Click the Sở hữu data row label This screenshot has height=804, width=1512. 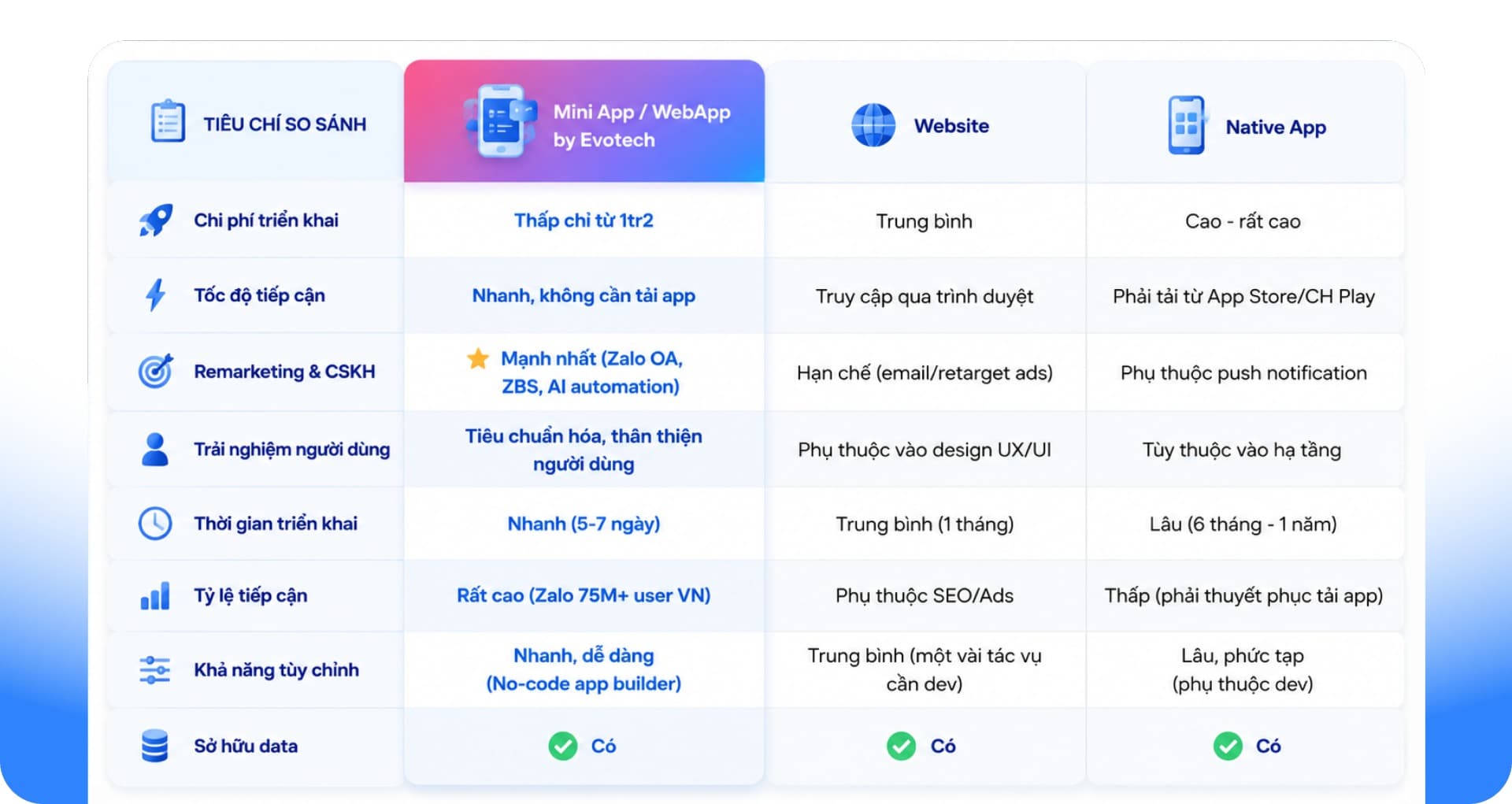tap(246, 746)
